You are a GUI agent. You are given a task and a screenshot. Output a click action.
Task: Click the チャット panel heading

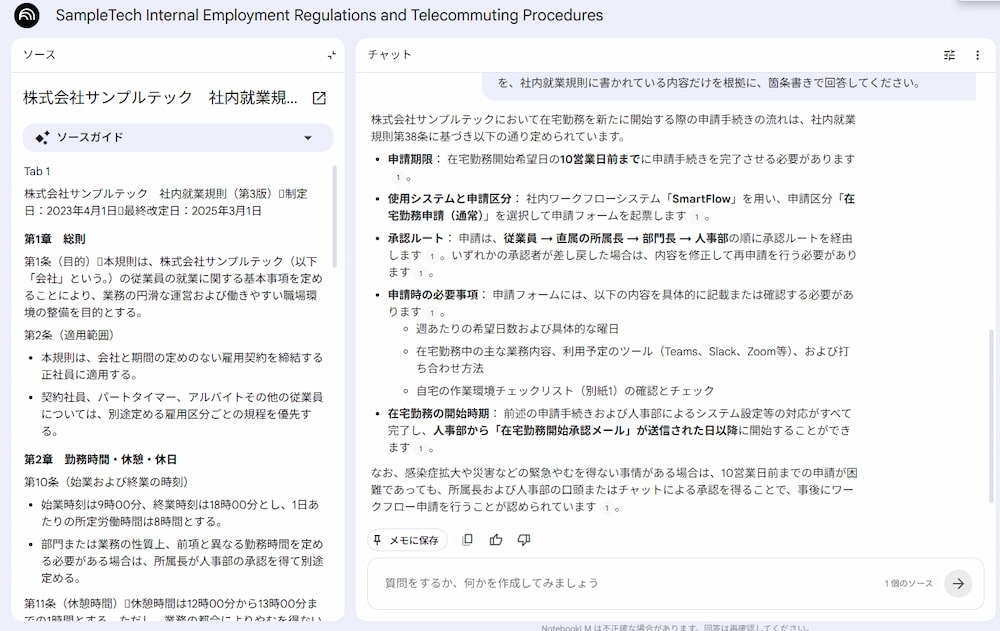[390, 55]
